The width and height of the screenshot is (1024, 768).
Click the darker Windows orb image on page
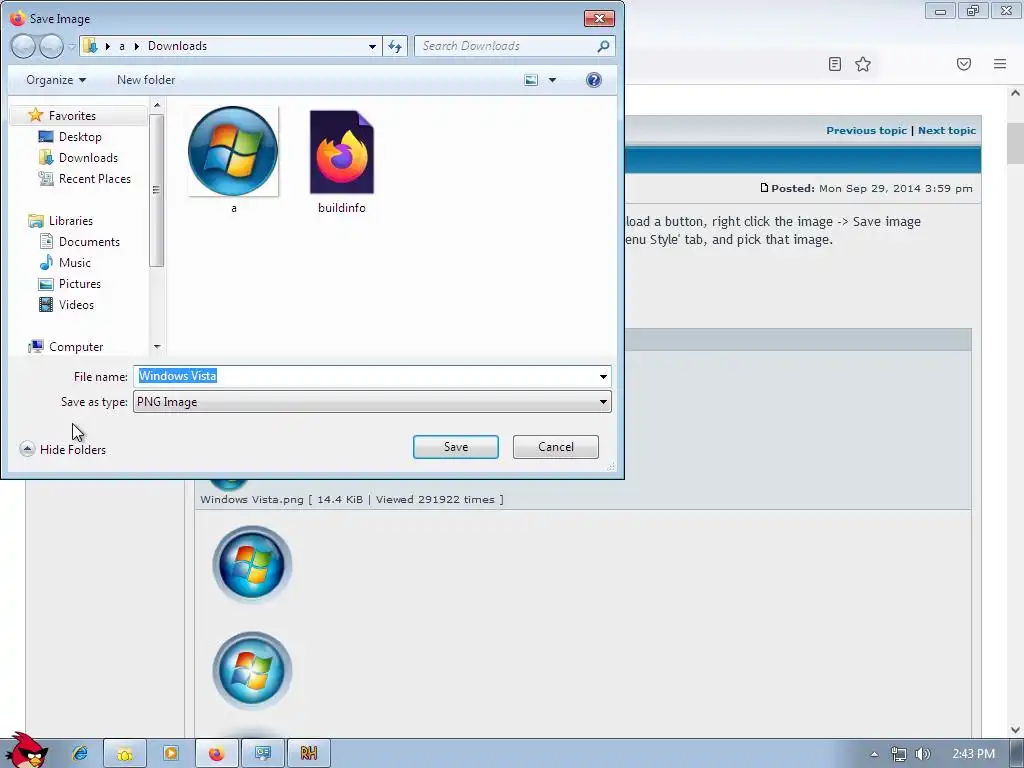click(x=252, y=565)
